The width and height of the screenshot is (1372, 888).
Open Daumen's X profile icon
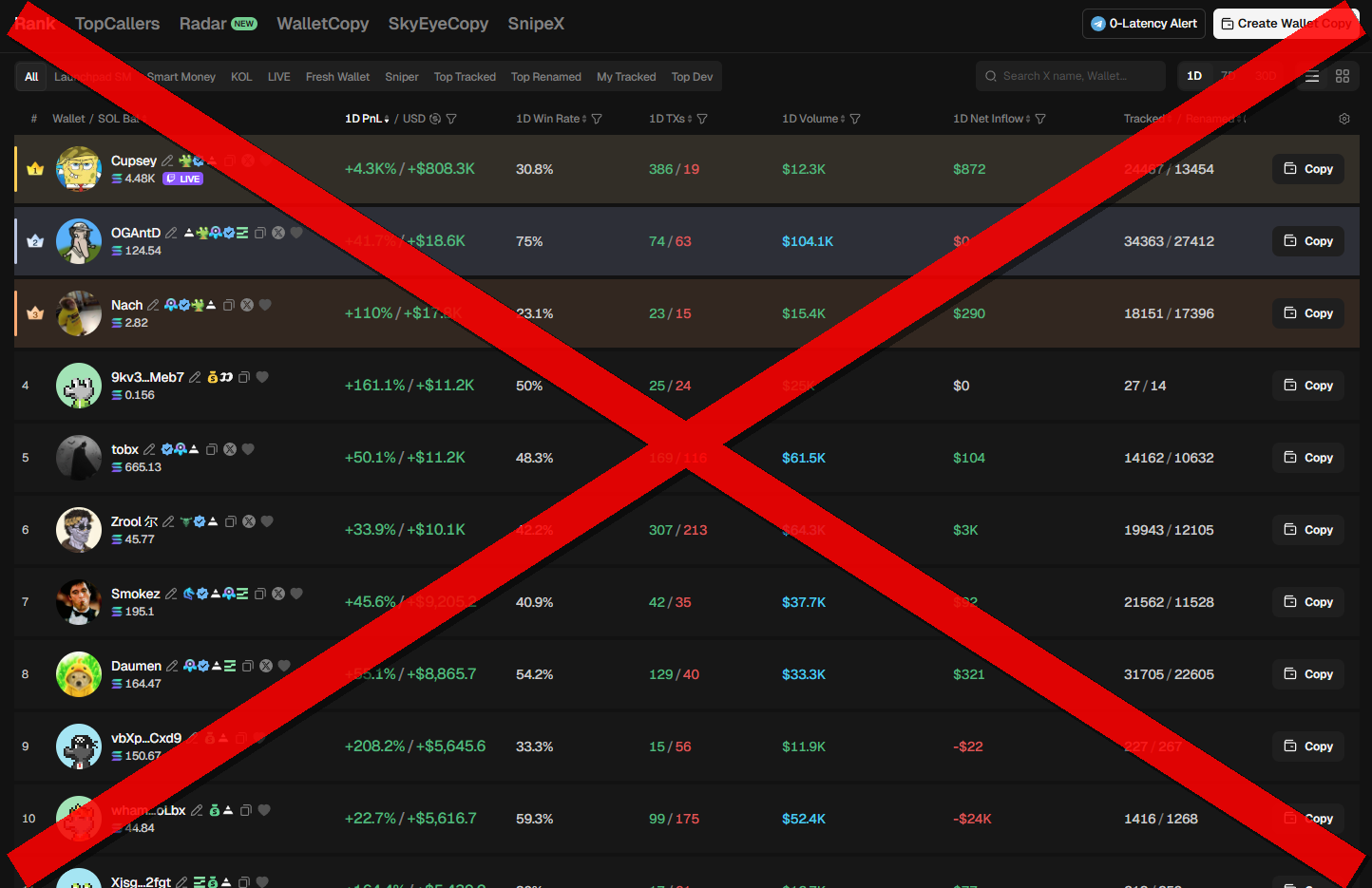click(x=266, y=666)
